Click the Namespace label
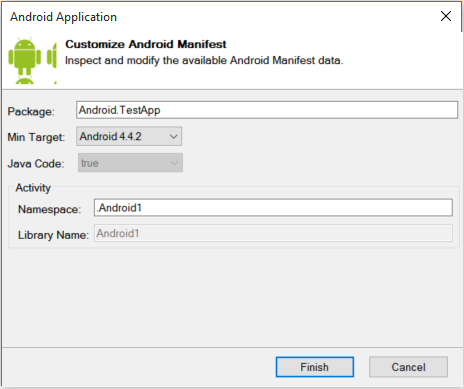 49,209
